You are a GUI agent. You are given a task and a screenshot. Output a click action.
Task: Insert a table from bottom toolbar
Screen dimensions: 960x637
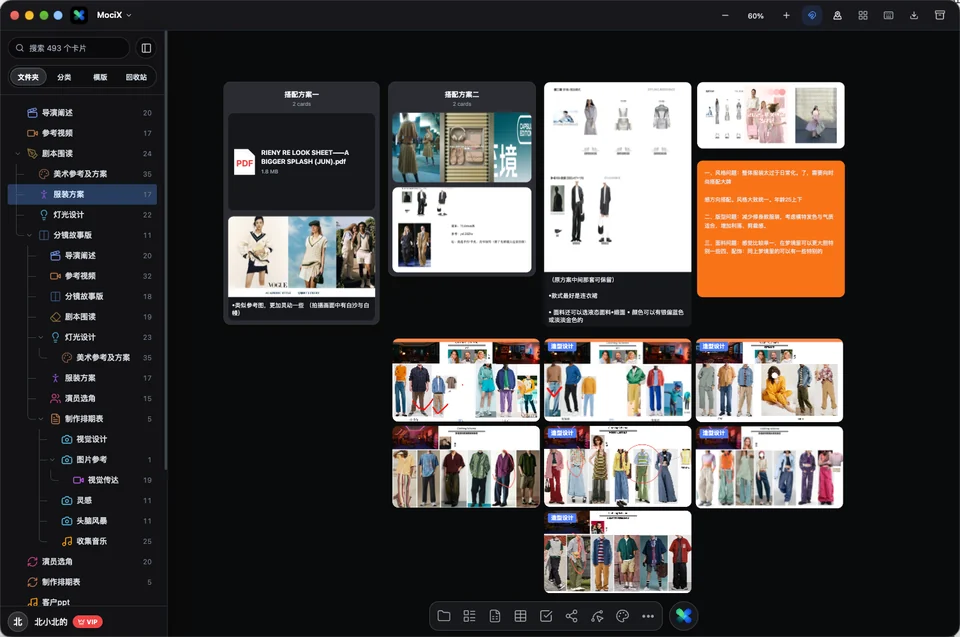pos(520,616)
